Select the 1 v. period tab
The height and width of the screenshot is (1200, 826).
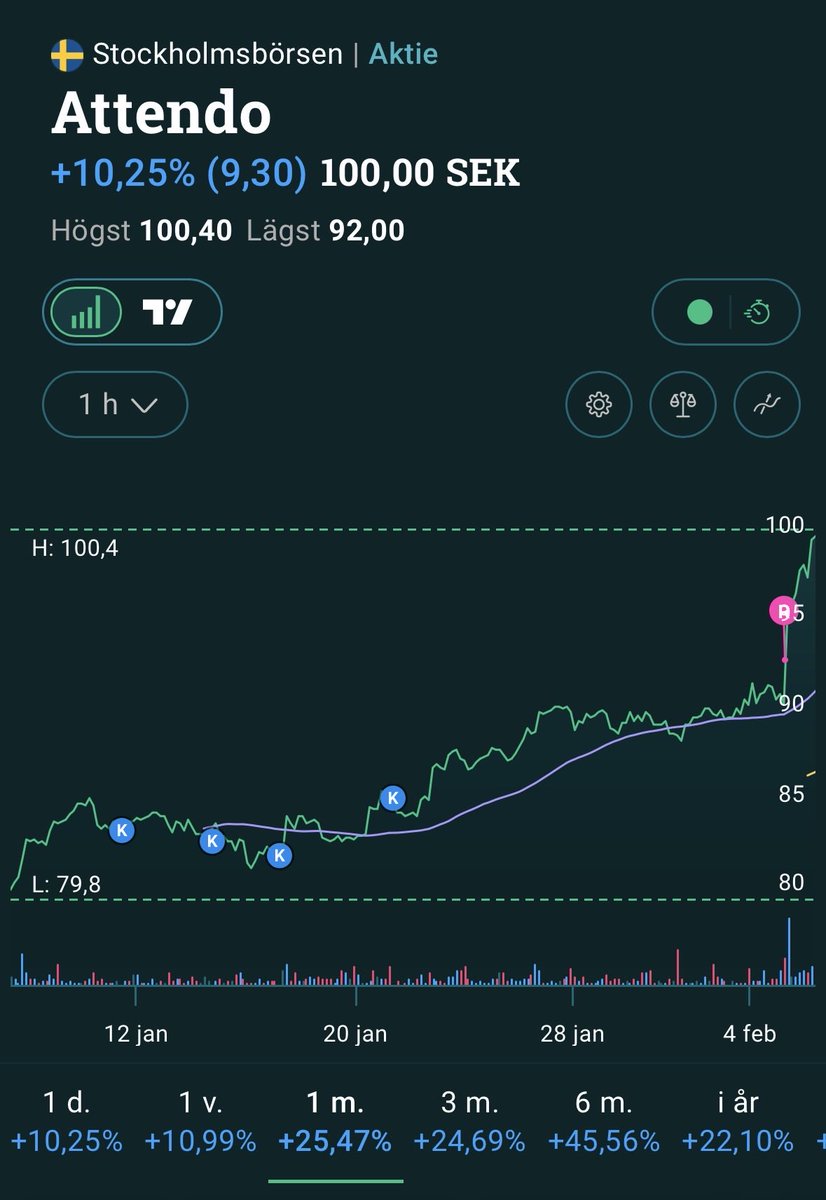(x=200, y=1120)
